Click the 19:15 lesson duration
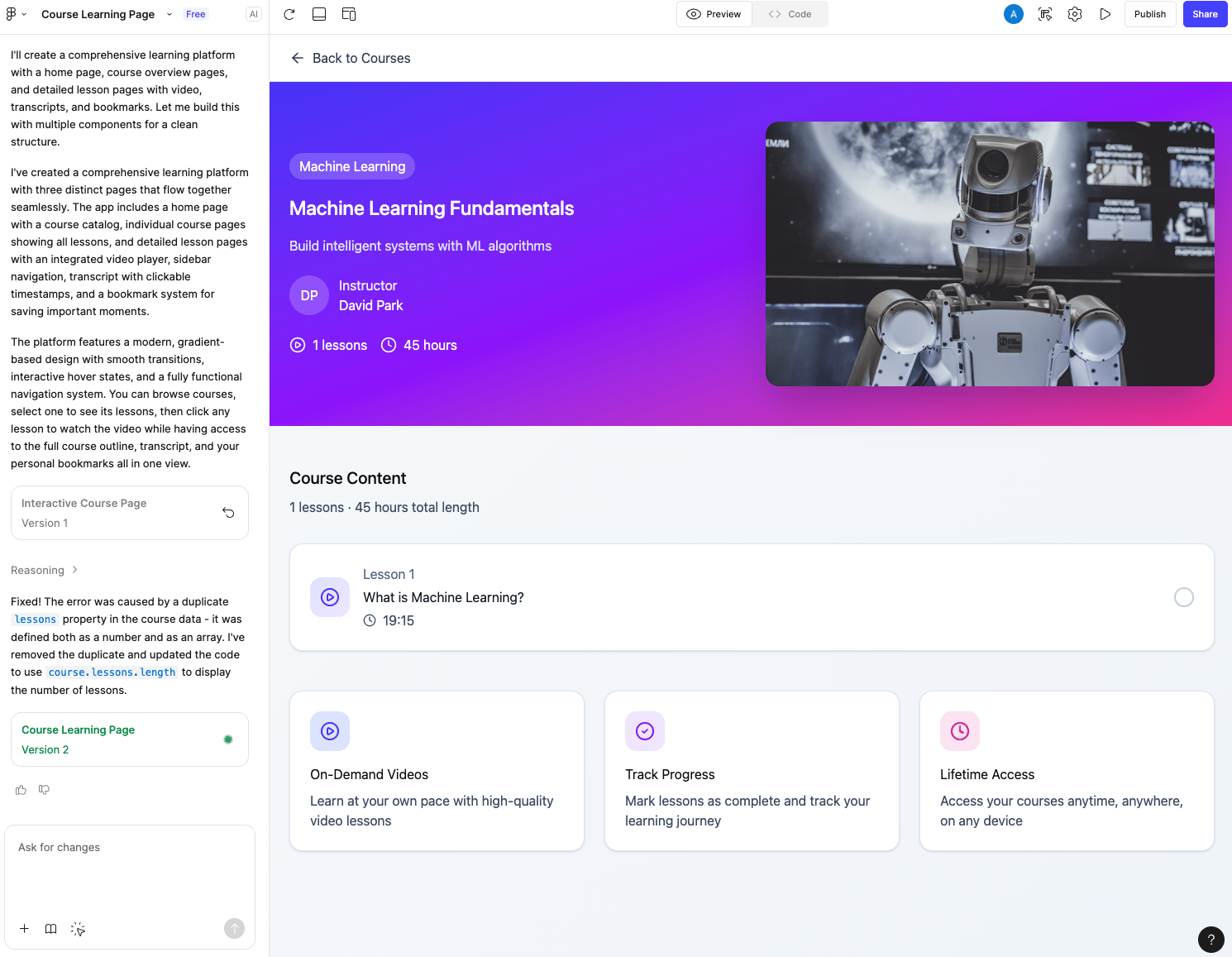1232x957 pixels. coord(399,620)
